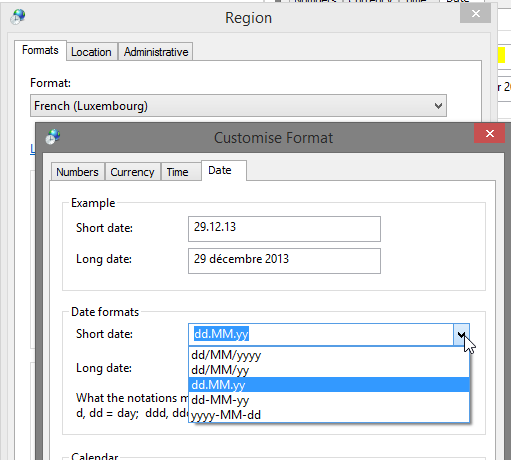The height and width of the screenshot is (460, 511).
Task: Expand the French (Luxembourg) format dropdown
Action: click(x=238, y=106)
